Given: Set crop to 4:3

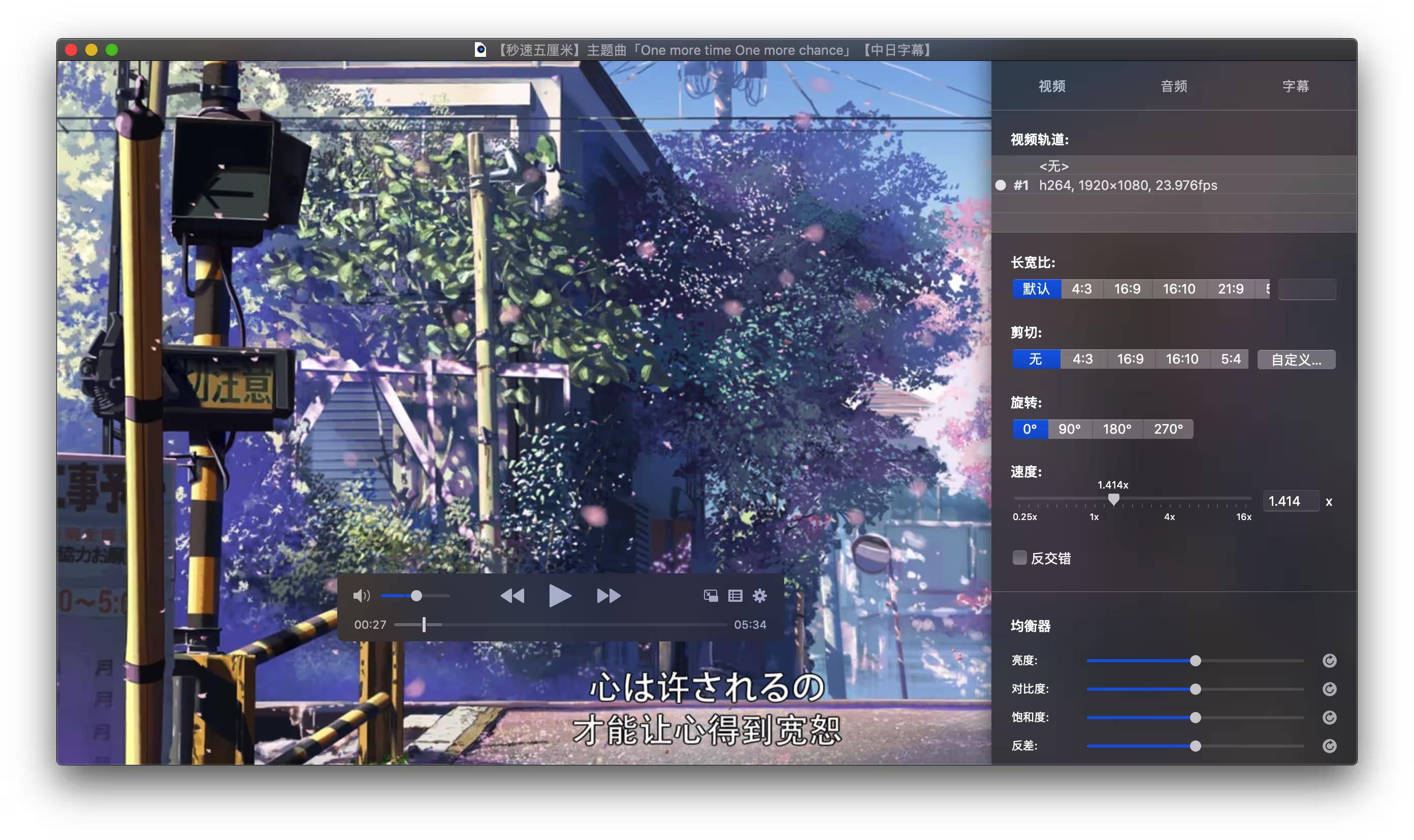Looking at the screenshot, I should click(1082, 359).
